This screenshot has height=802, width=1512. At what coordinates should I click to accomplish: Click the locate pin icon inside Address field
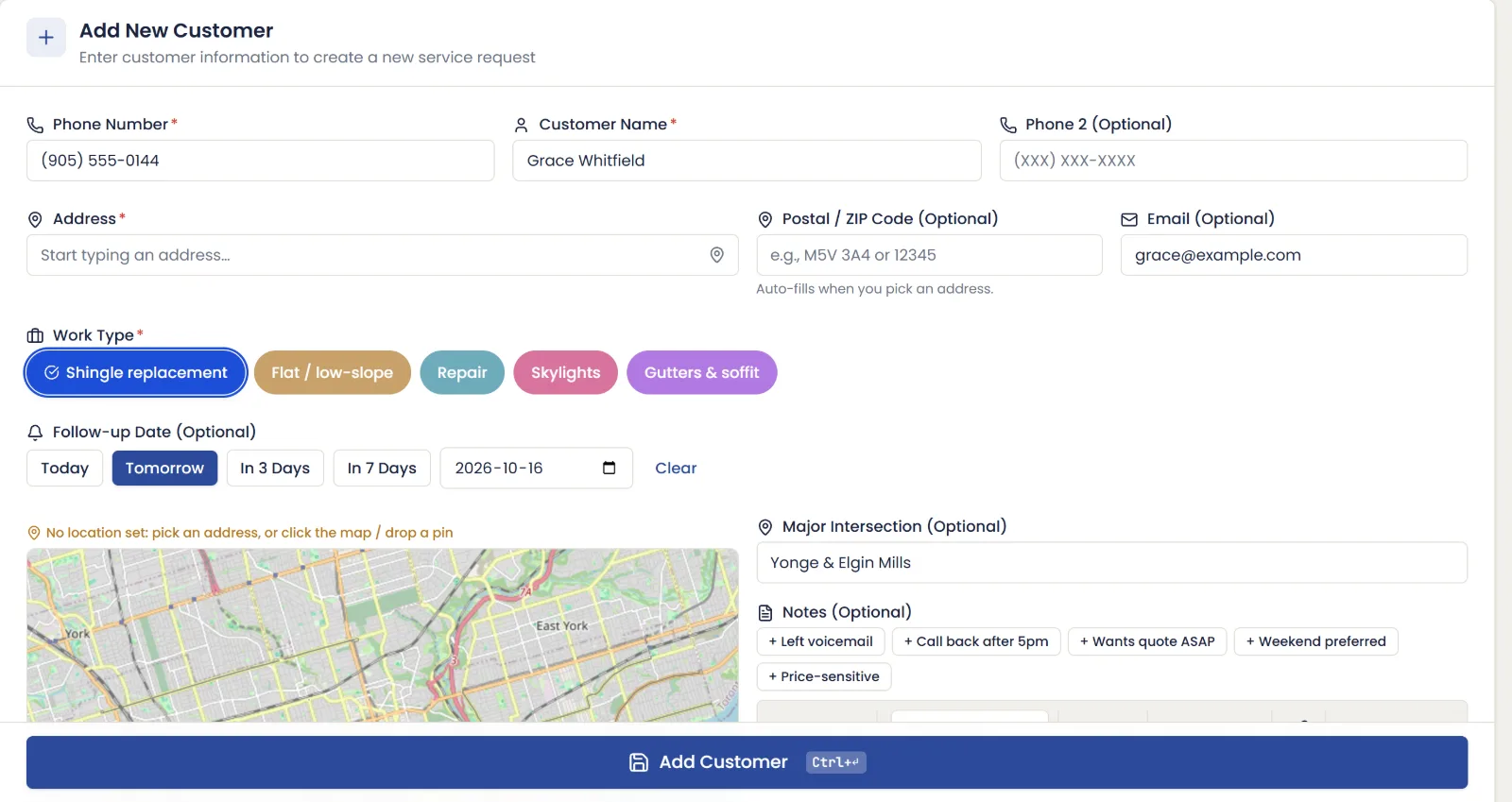coord(717,255)
